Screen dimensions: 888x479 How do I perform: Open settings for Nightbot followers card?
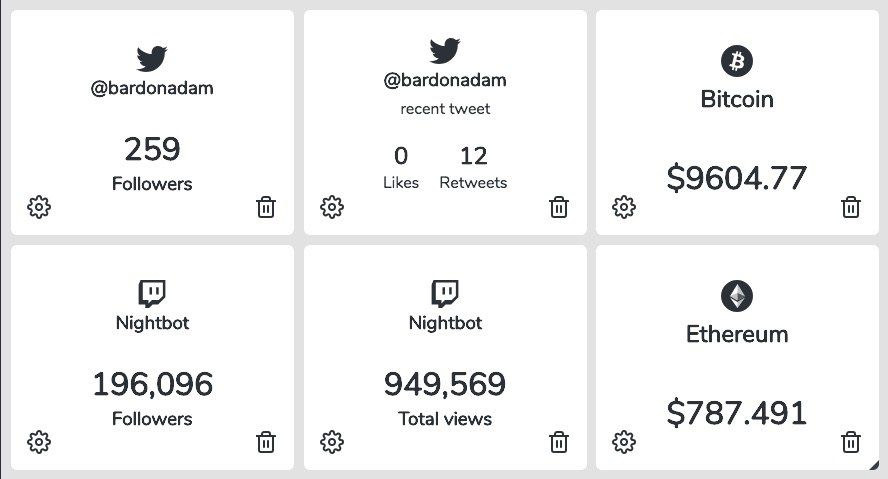(39, 442)
